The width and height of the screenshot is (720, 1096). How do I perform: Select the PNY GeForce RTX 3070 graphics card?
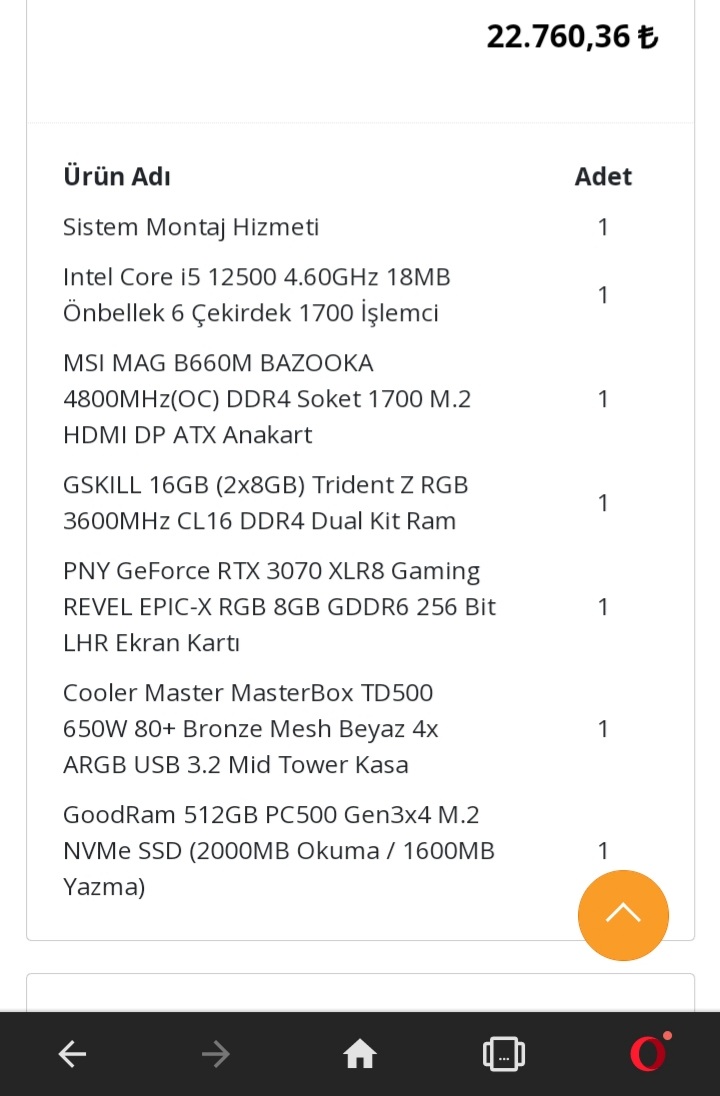click(x=279, y=607)
